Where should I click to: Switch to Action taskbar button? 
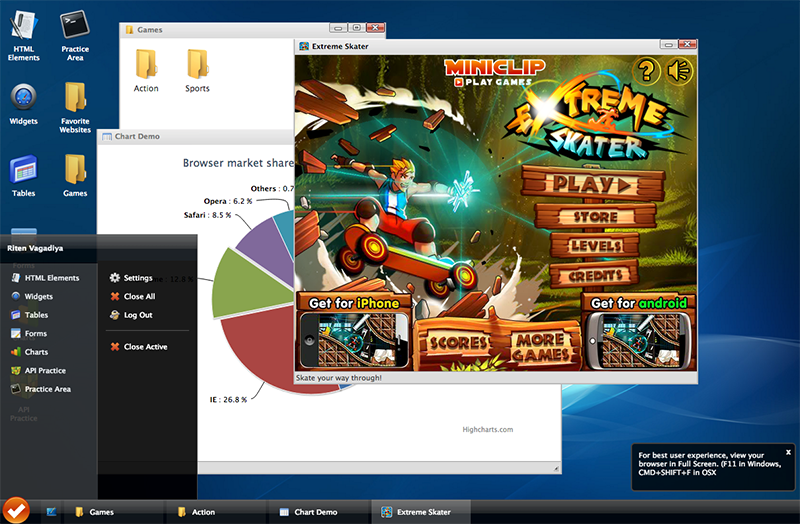pyautogui.click(x=215, y=512)
